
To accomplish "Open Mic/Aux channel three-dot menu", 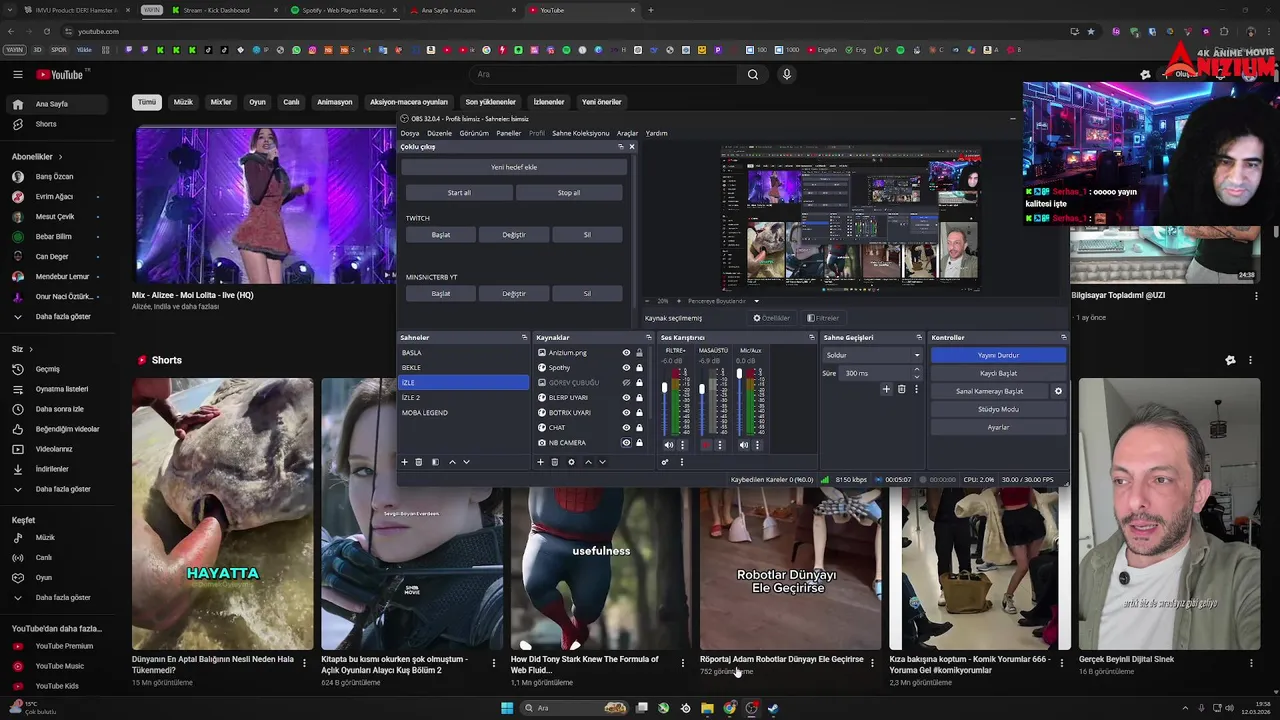I will click(x=757, y=445).
